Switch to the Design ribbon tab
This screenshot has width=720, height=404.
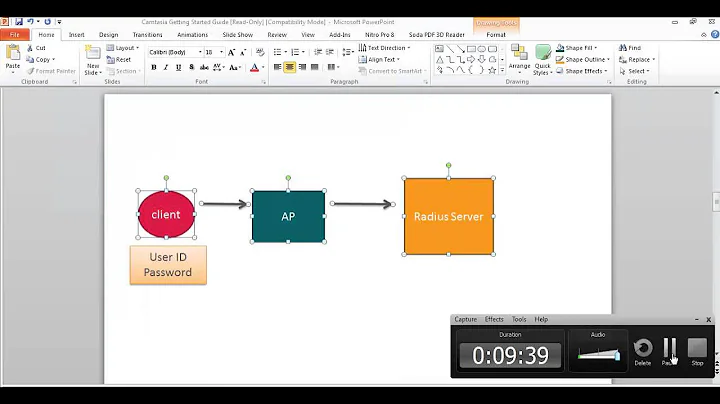108,35
